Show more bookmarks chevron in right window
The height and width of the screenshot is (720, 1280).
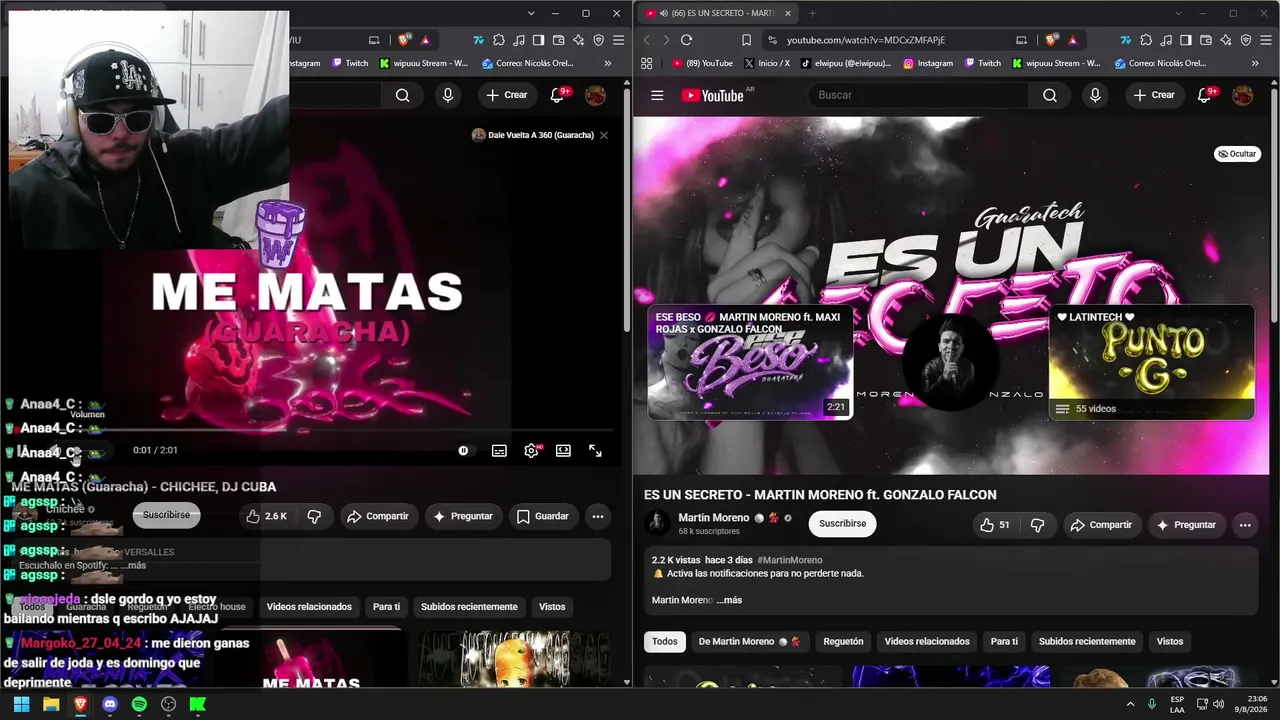click(x=1255, y=63)
